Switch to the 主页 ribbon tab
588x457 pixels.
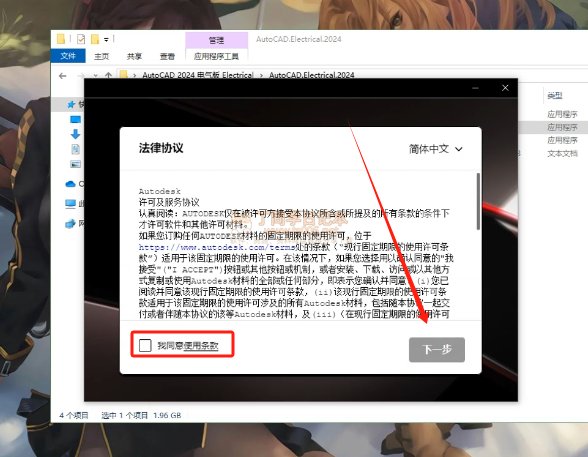(101, 56)
